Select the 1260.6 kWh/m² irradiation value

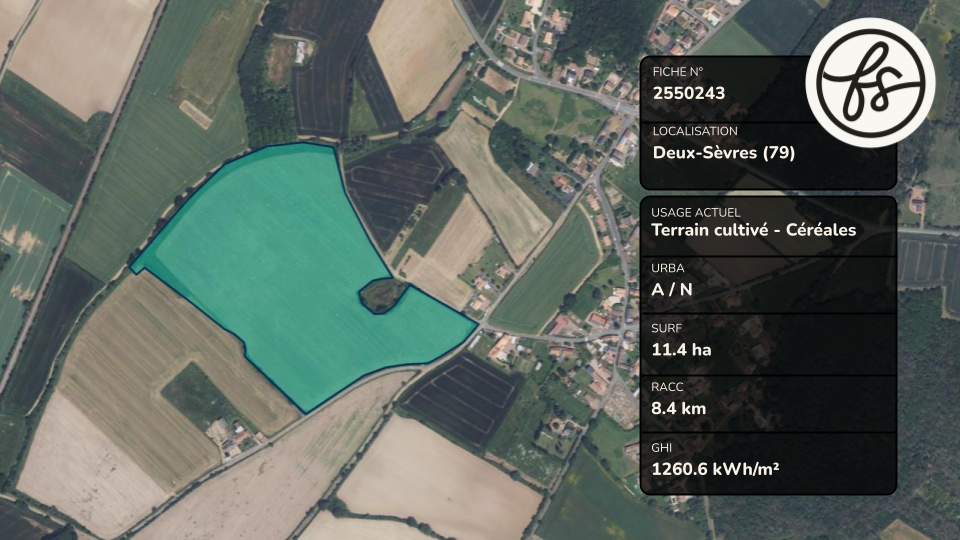pyautogui.click(x=715, y=469)
